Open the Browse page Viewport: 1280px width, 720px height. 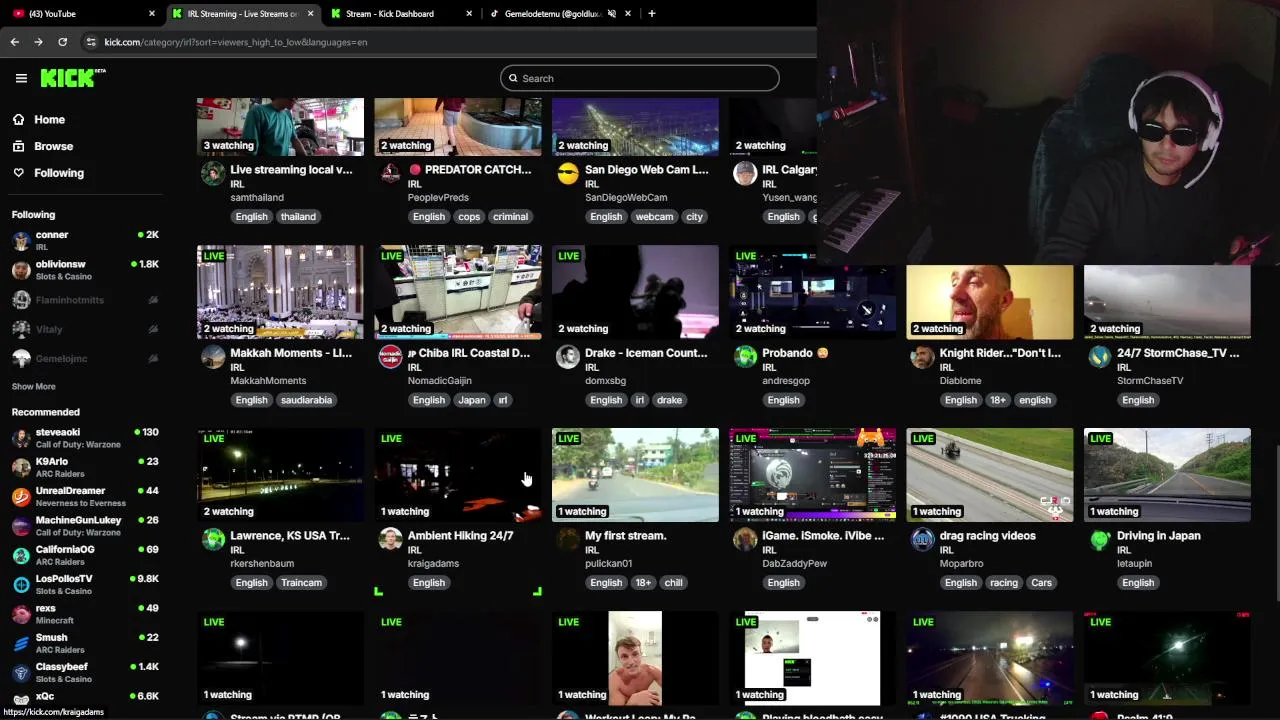pyautogui.click(x=53, y=146)
